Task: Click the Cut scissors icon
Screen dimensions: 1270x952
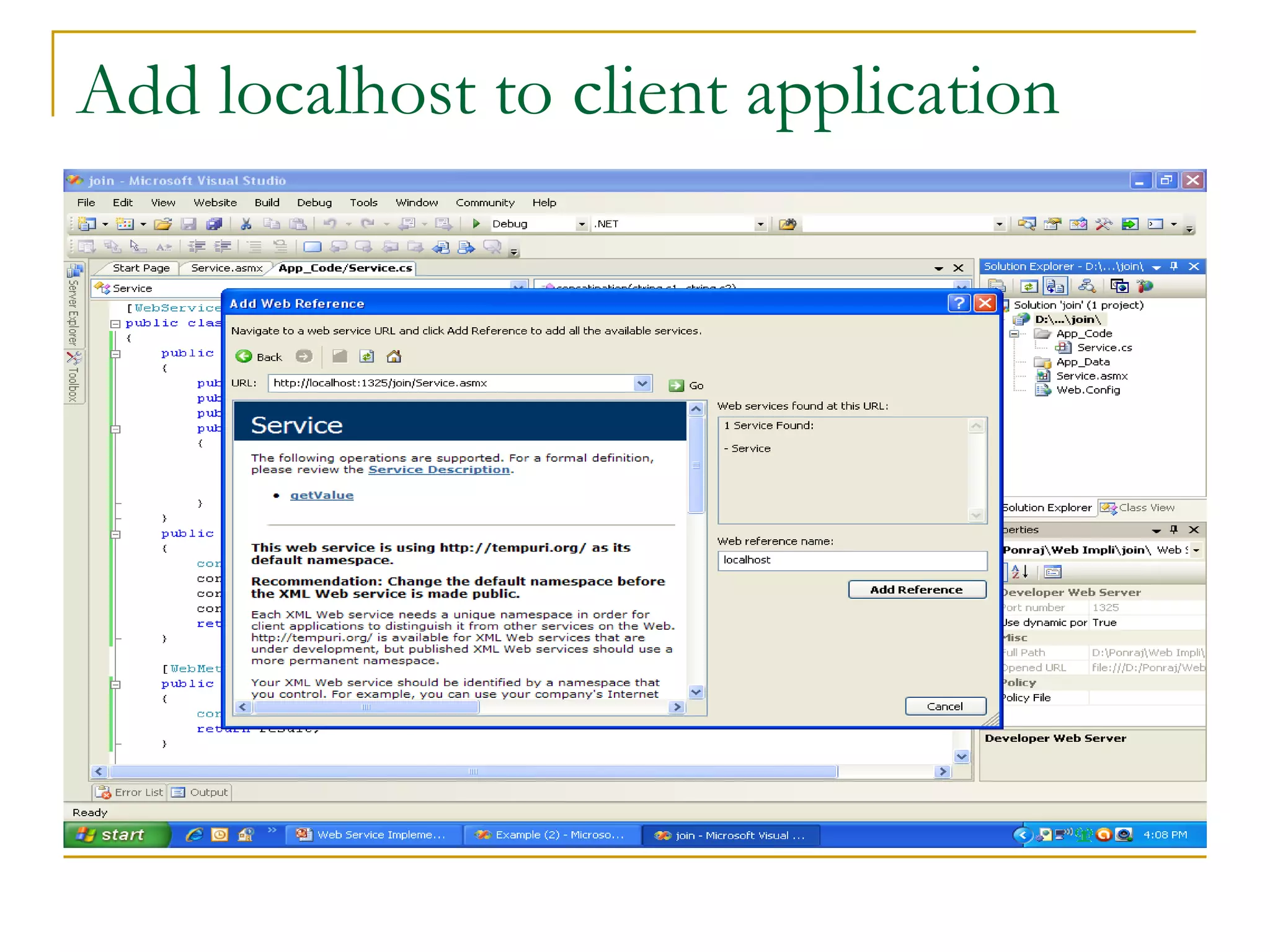Action: point(246,224)
